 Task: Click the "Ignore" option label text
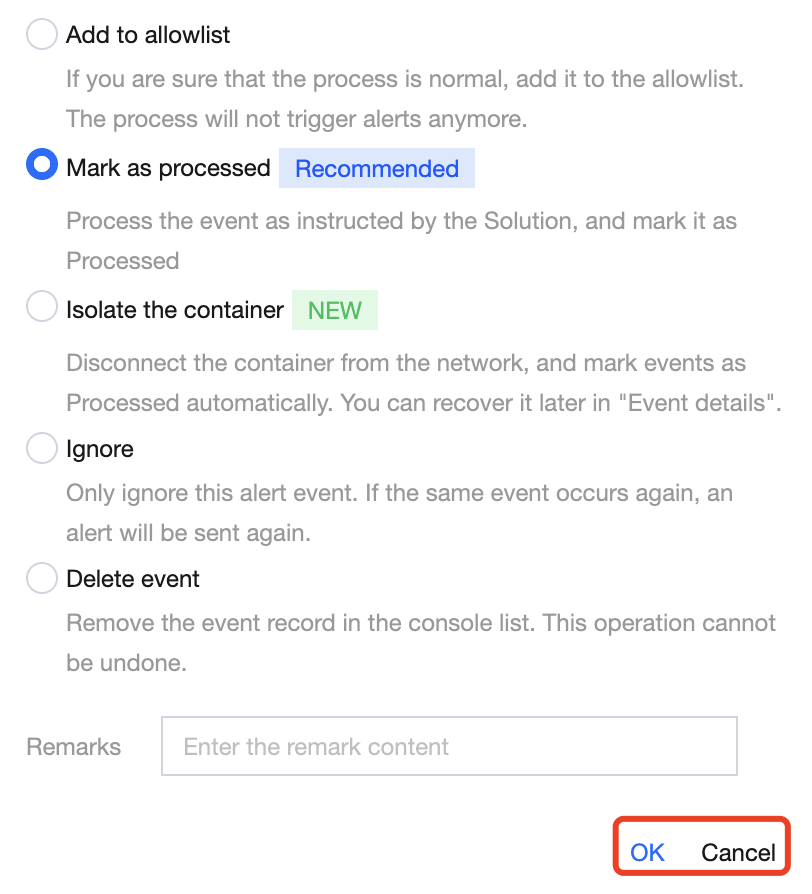(100, 450)
